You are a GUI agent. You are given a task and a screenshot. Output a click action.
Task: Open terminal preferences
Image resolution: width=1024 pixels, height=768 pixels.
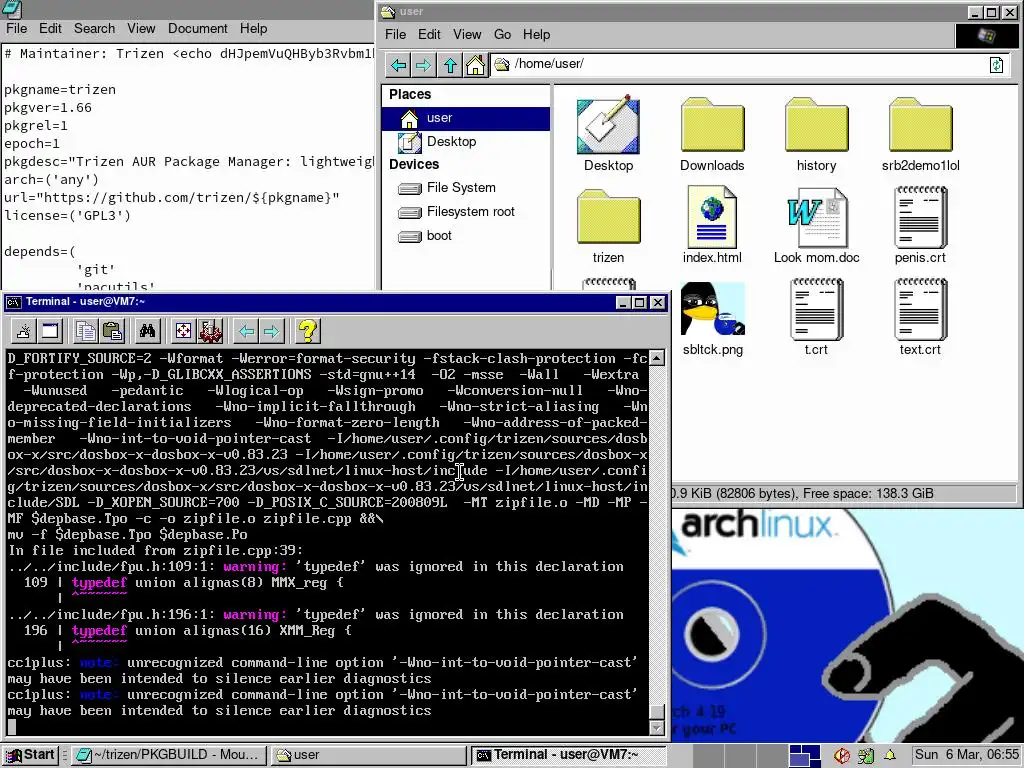[x=210, y=331]
